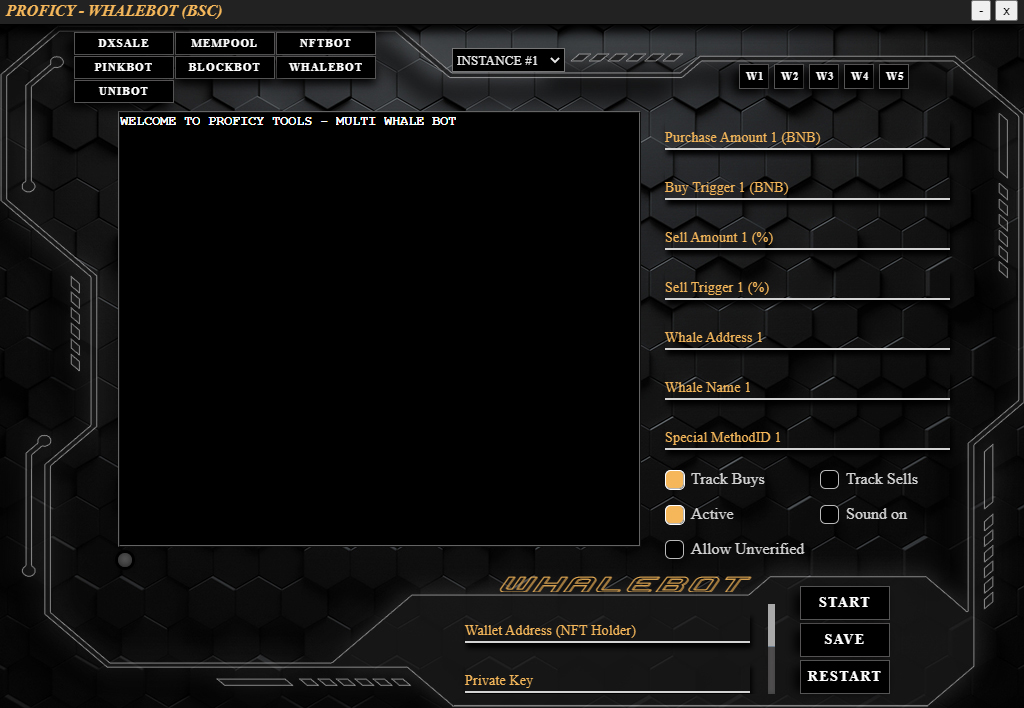The image size is (1024, 708).
Task: Open the UNIBOT tab
Action: [x=123, y=91]
